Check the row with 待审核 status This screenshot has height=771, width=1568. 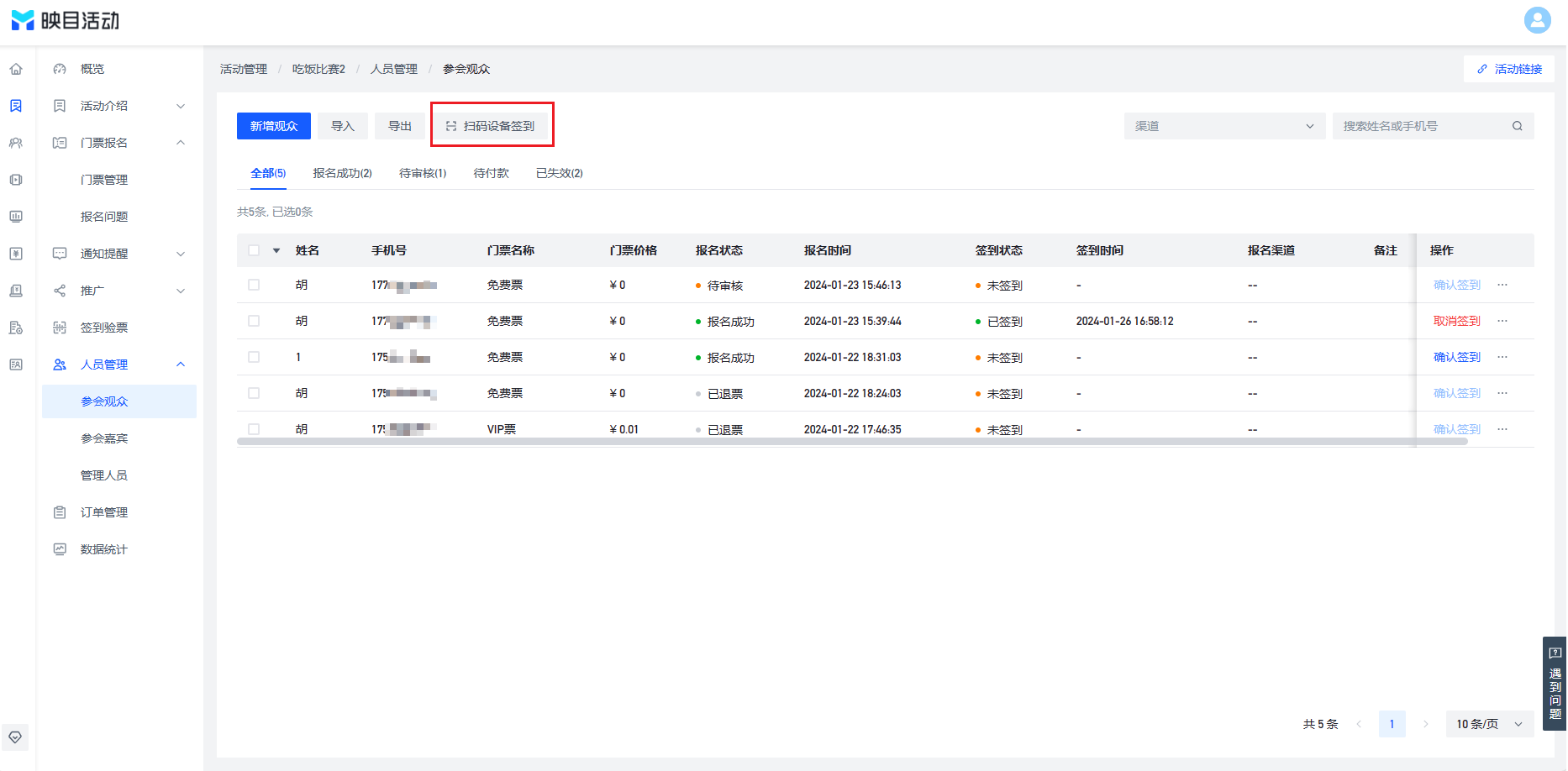point(254,285)
